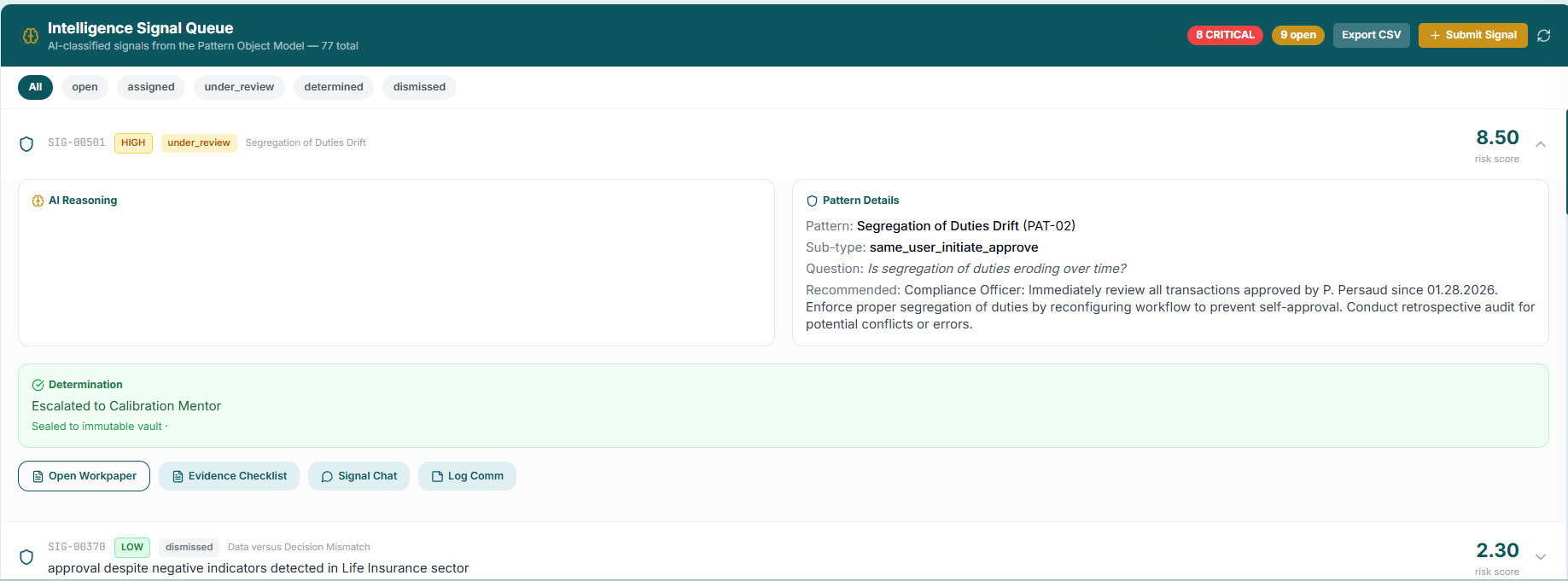1568x581 pixels.
Task: Click the brain logo icon in the header
Action: (x=31, y=36)
